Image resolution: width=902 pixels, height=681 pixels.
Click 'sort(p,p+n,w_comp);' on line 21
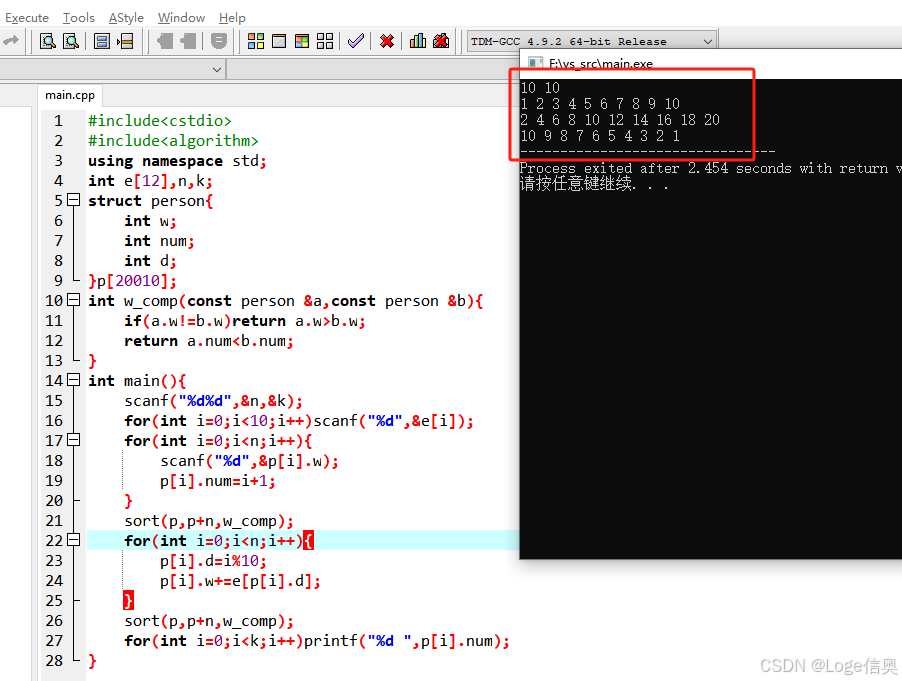(x=209, y=521)
